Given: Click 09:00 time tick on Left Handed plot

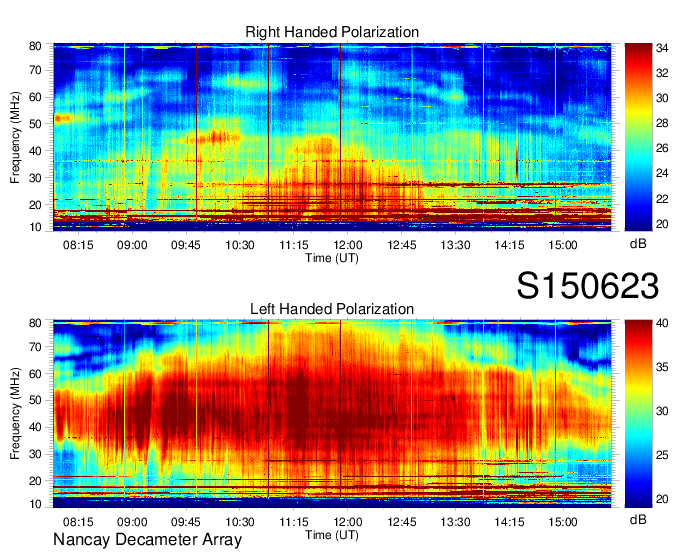Looking at the screenshot, I should pos(132,522).
